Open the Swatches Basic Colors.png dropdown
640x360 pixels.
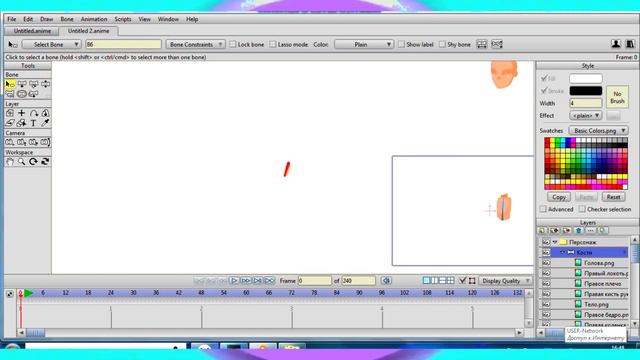598,131
